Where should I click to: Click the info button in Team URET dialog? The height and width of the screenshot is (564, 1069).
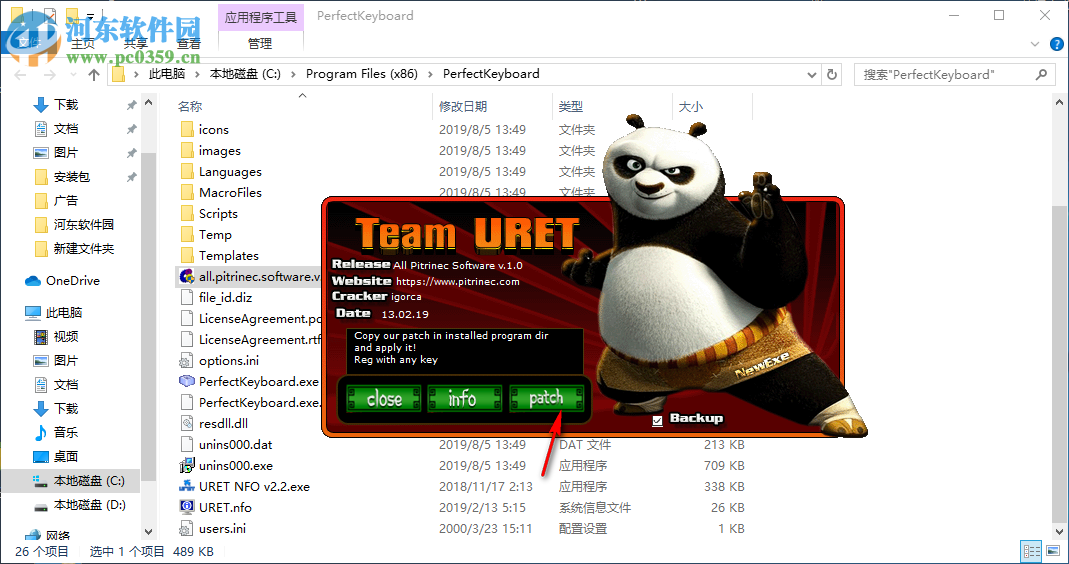(x=464, y=398)
